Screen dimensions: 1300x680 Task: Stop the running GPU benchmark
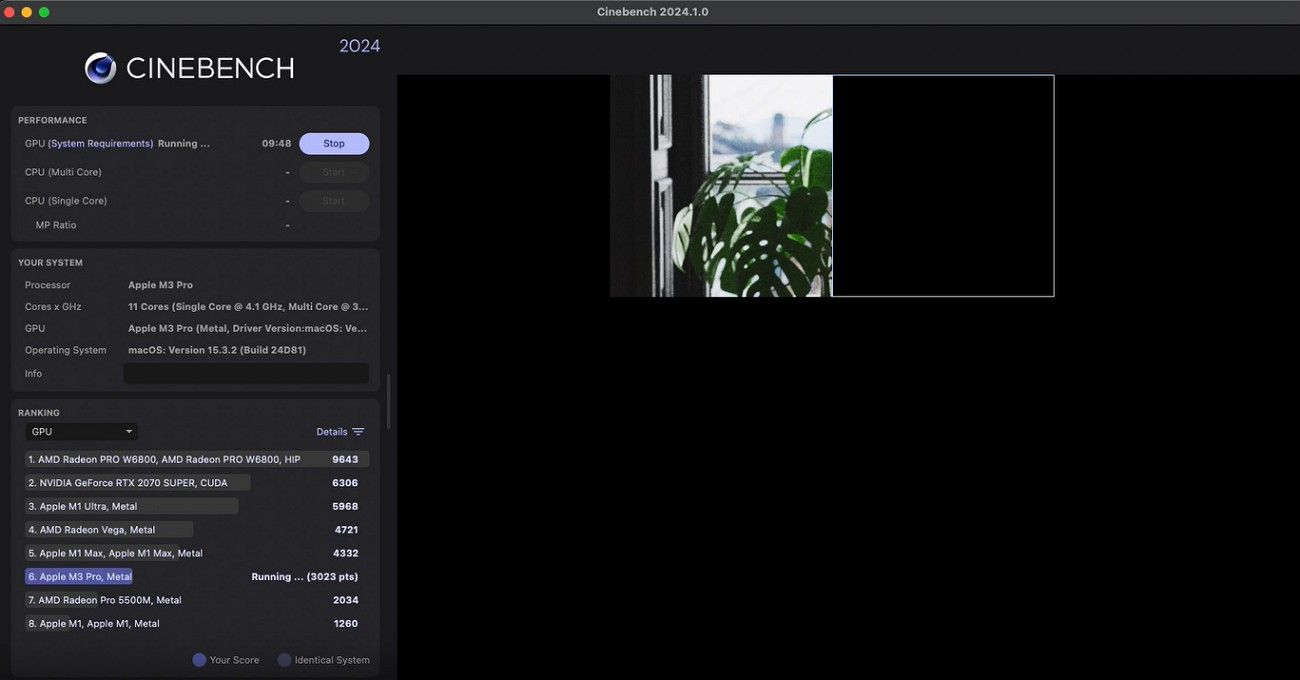coord(334,144)
